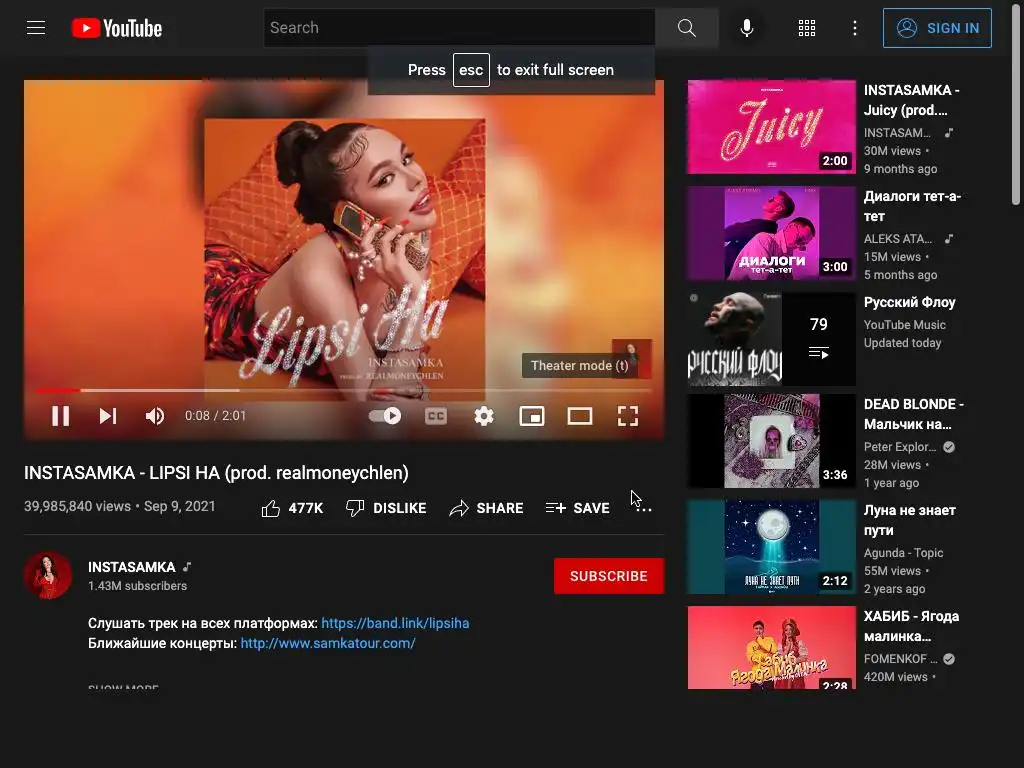Open the YouTube Music channel text

904,325
